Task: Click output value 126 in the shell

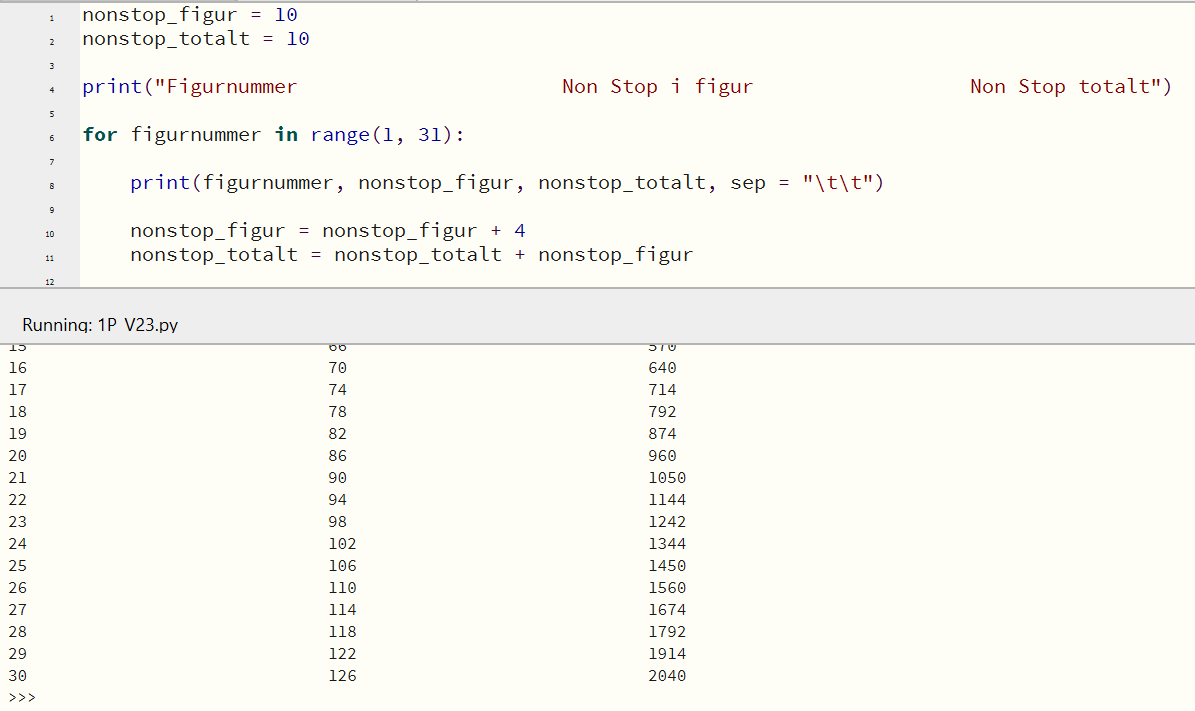Action: [342, 676]
